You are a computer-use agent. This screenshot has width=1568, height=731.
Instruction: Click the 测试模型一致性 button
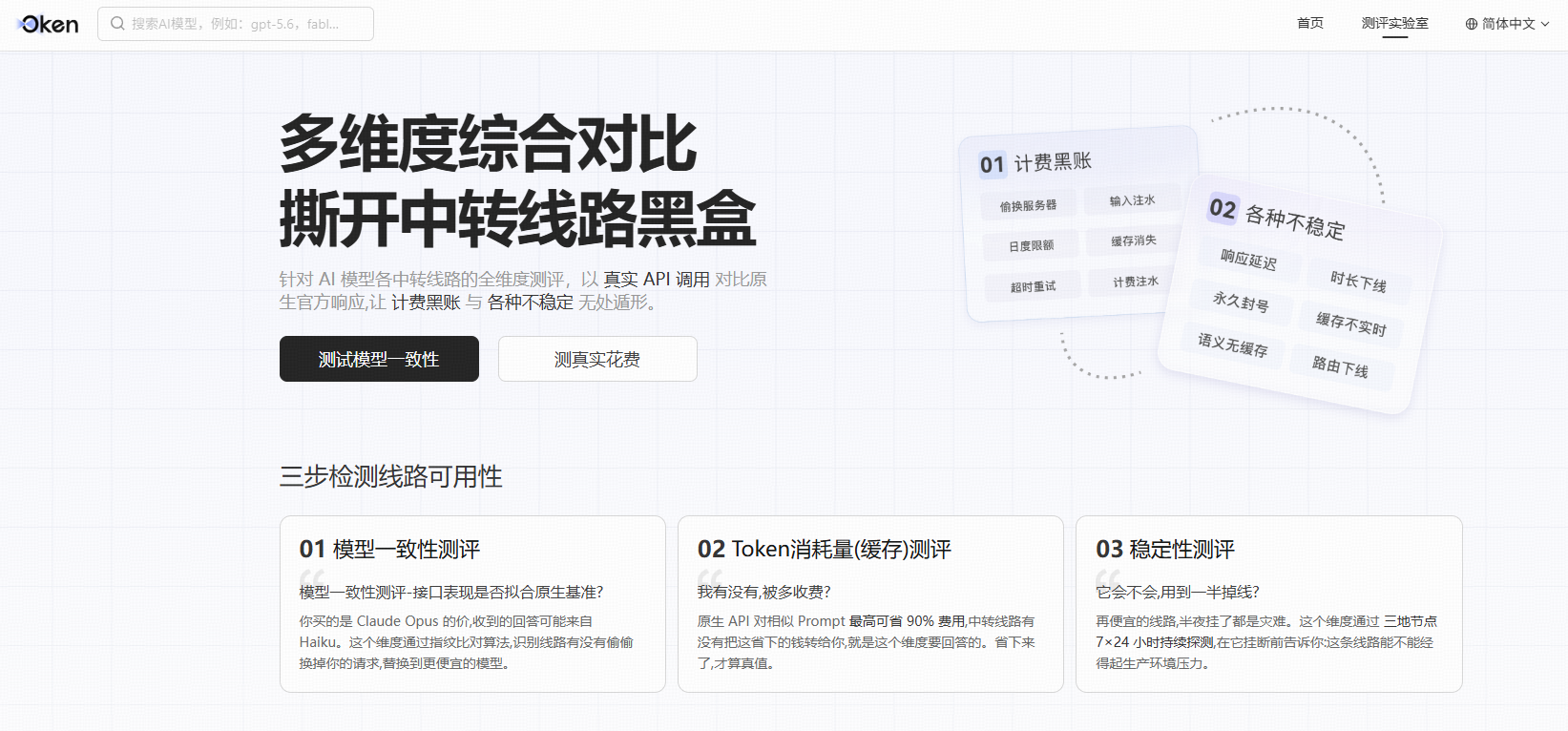coord(379,359)
